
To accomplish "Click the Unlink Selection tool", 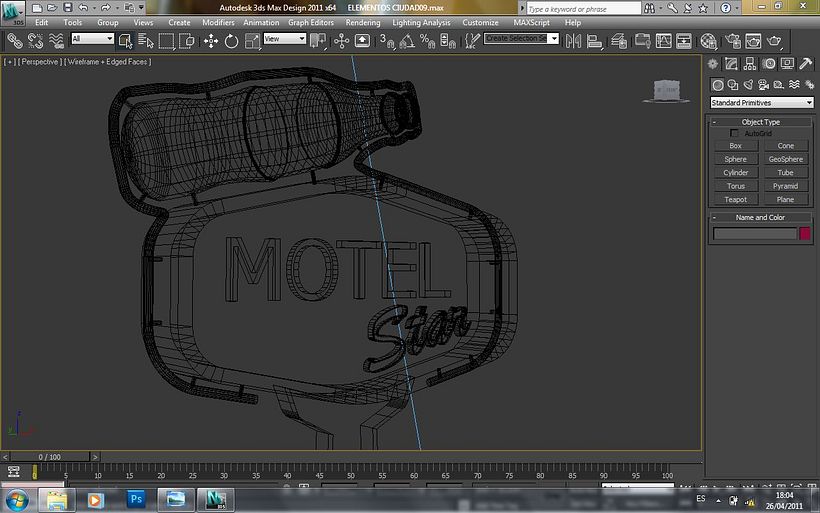I will point(35,41).
